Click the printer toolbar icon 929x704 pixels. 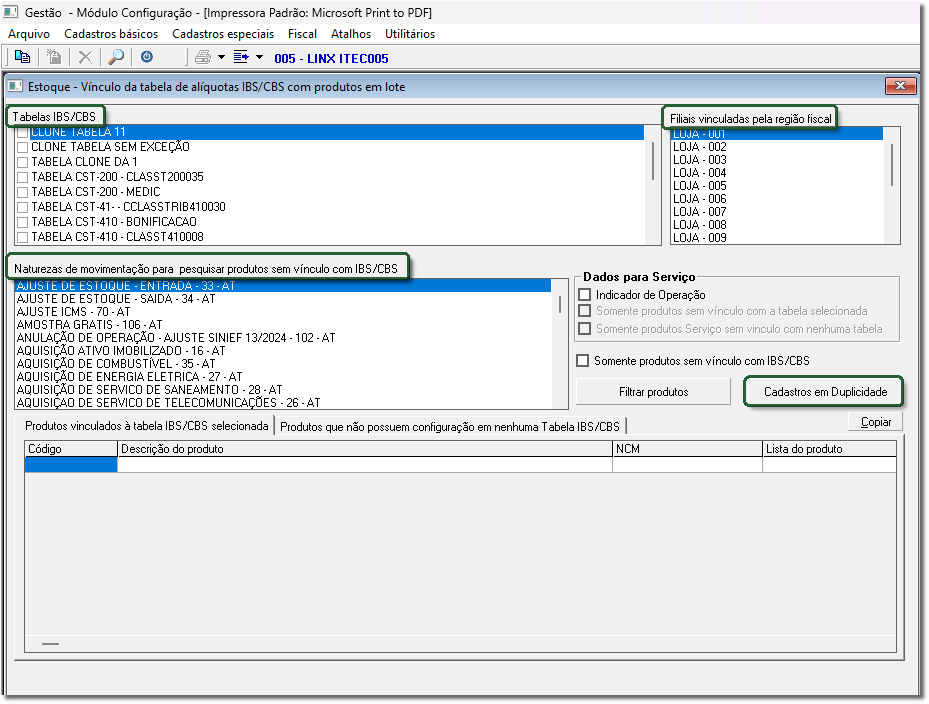pos(203,57)
